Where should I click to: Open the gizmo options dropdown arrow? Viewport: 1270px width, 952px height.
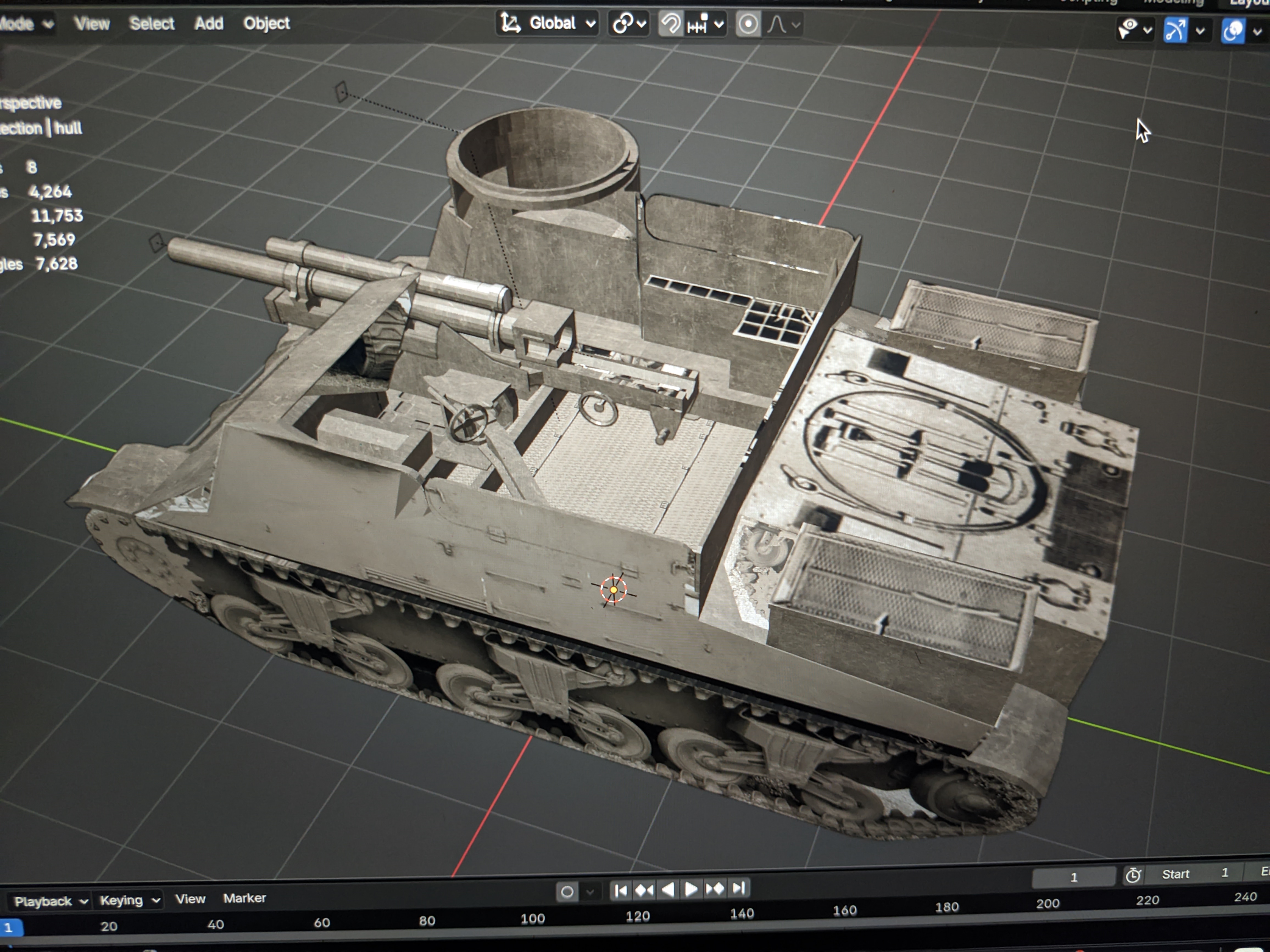coord(1200,31)
